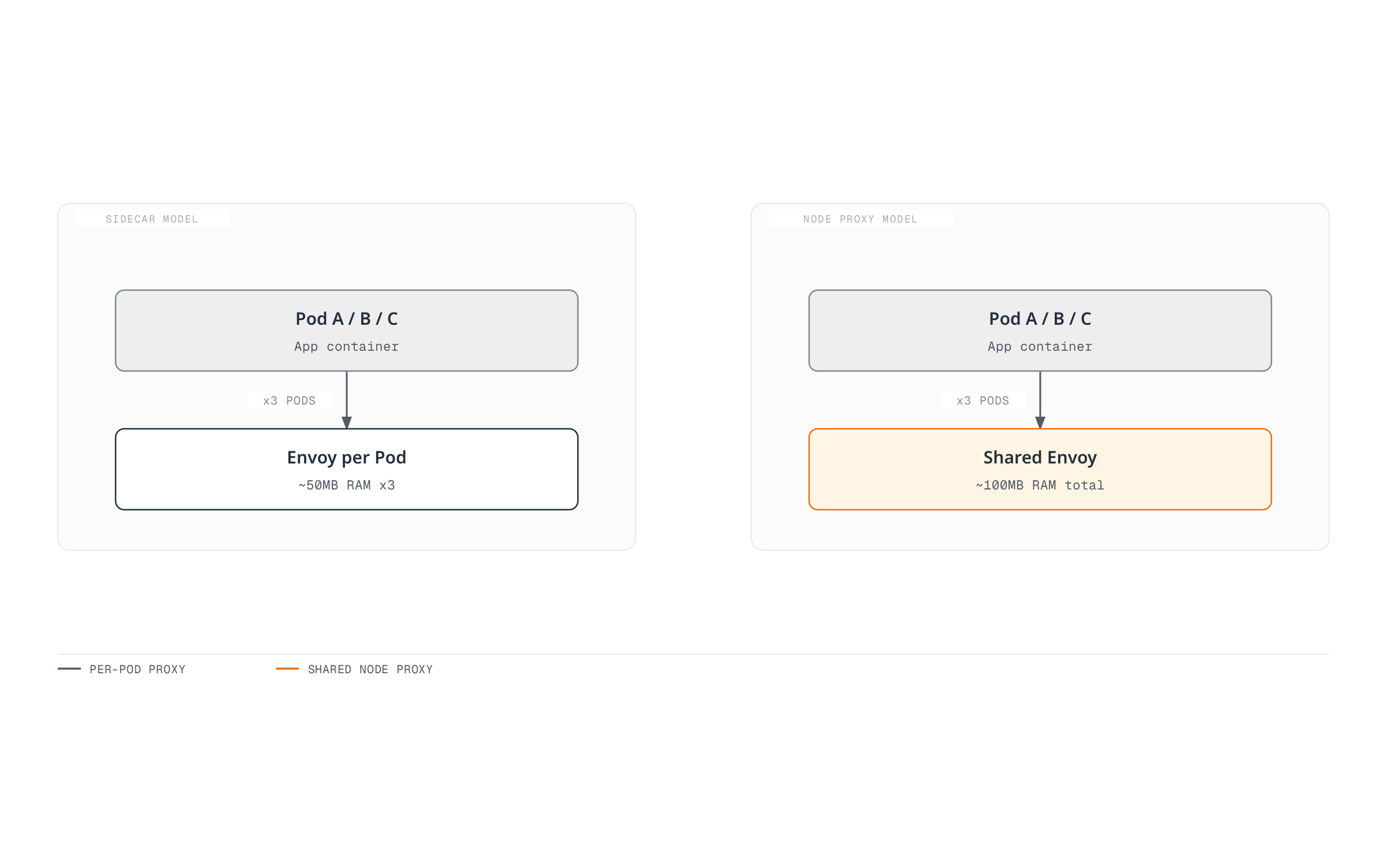Select the Pod A / B / C box in the Sidecar Model

coord(347,331)
